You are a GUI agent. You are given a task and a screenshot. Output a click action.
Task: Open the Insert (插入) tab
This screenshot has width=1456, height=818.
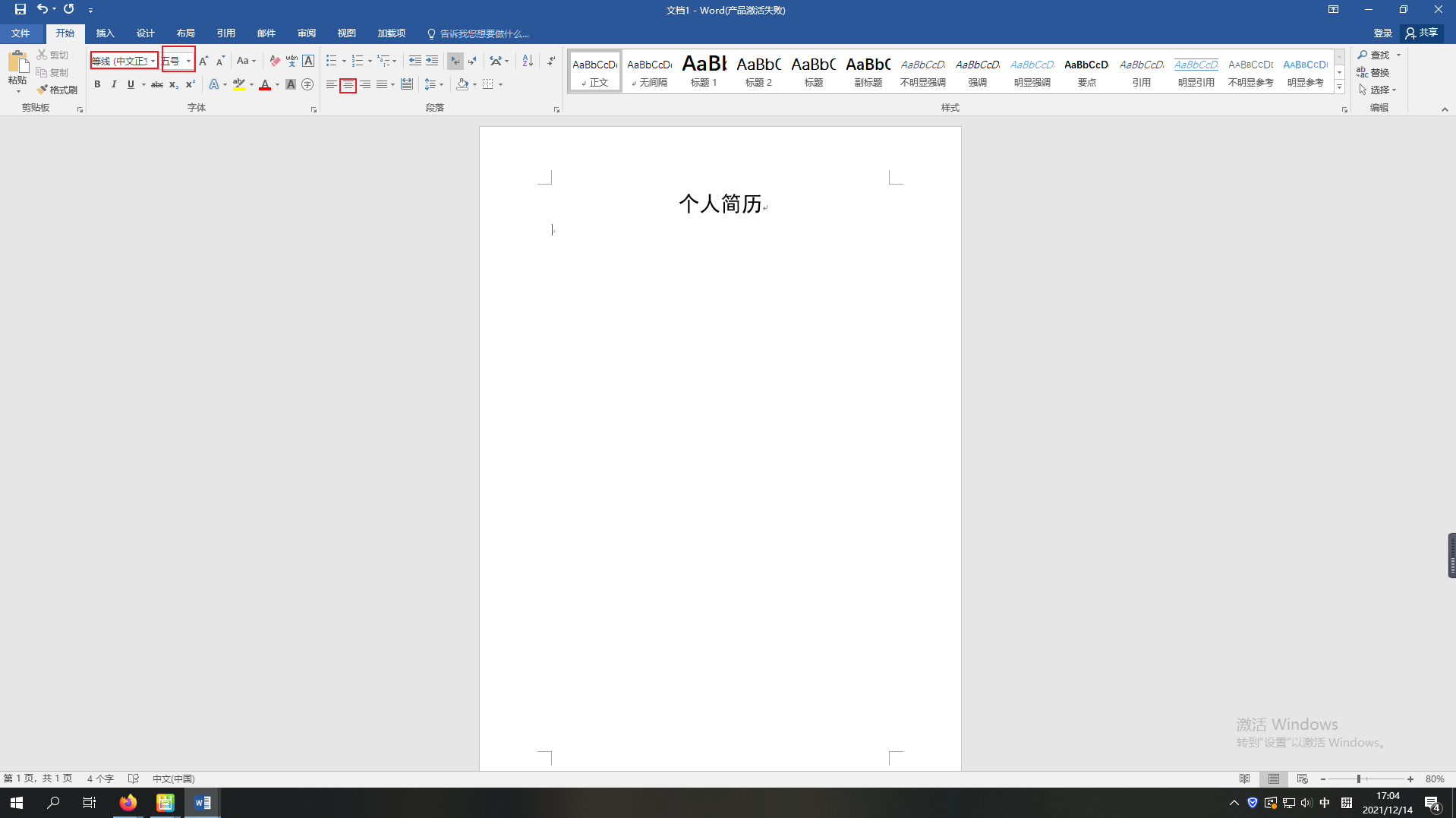(105, 33)
